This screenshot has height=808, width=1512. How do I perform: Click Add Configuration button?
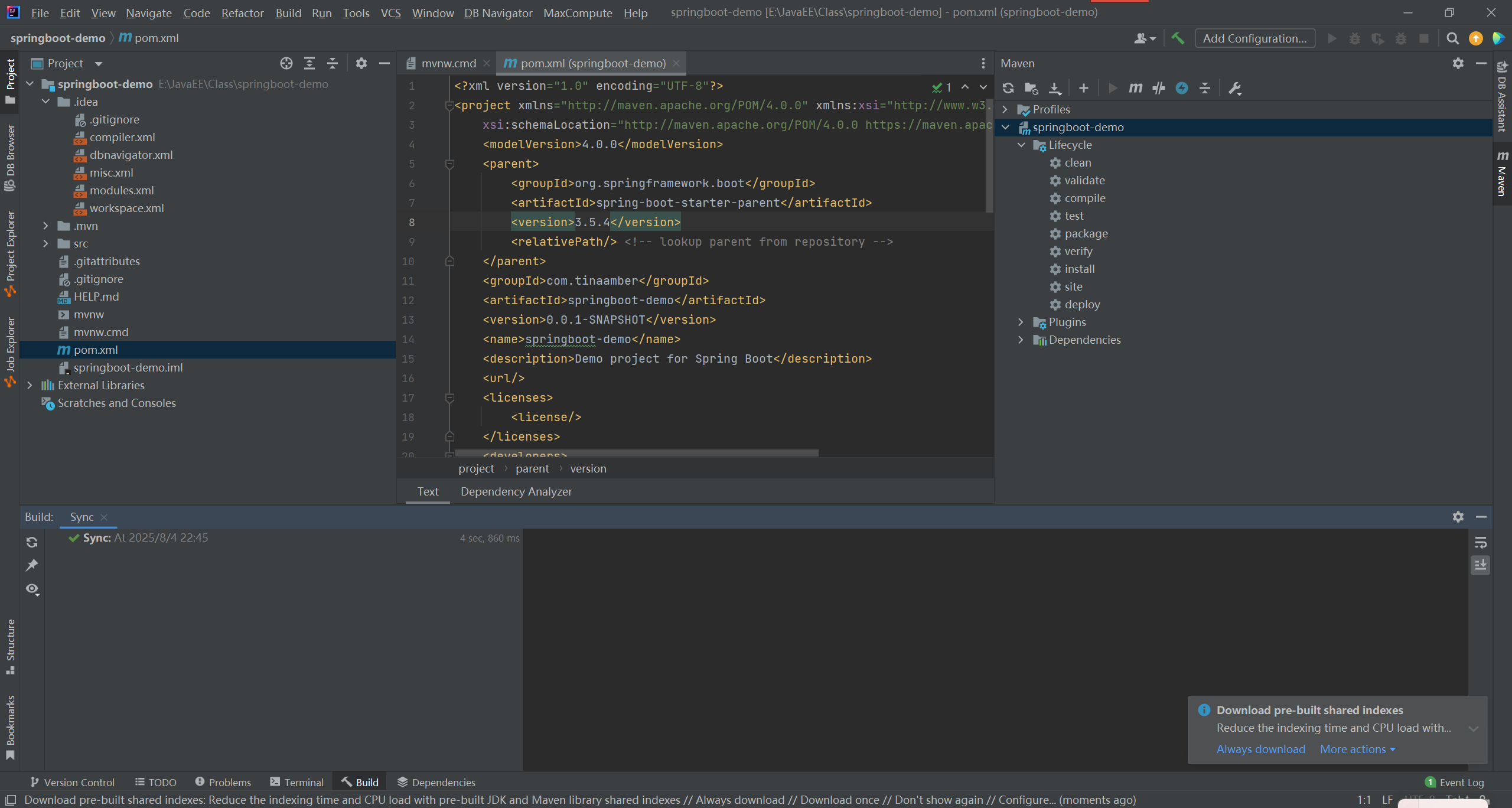click(x=1255, y=38)
